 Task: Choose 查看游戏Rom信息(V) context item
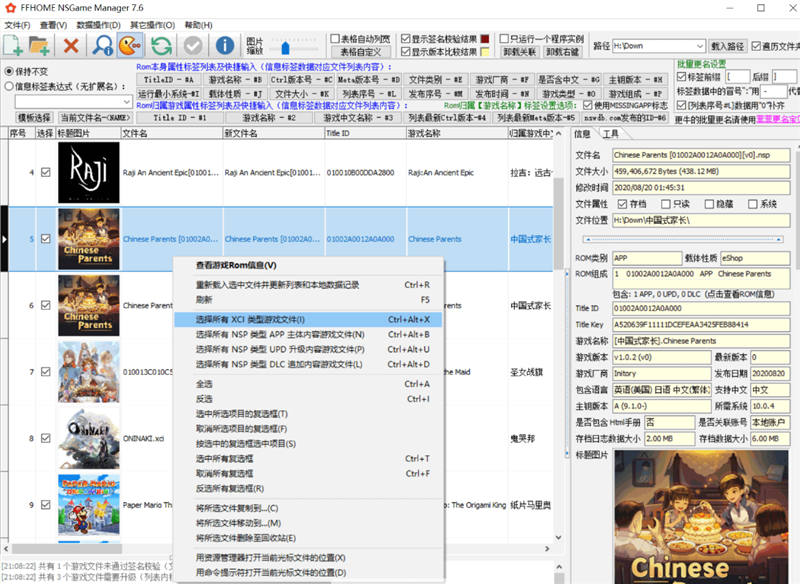click(x=308, y=265)
